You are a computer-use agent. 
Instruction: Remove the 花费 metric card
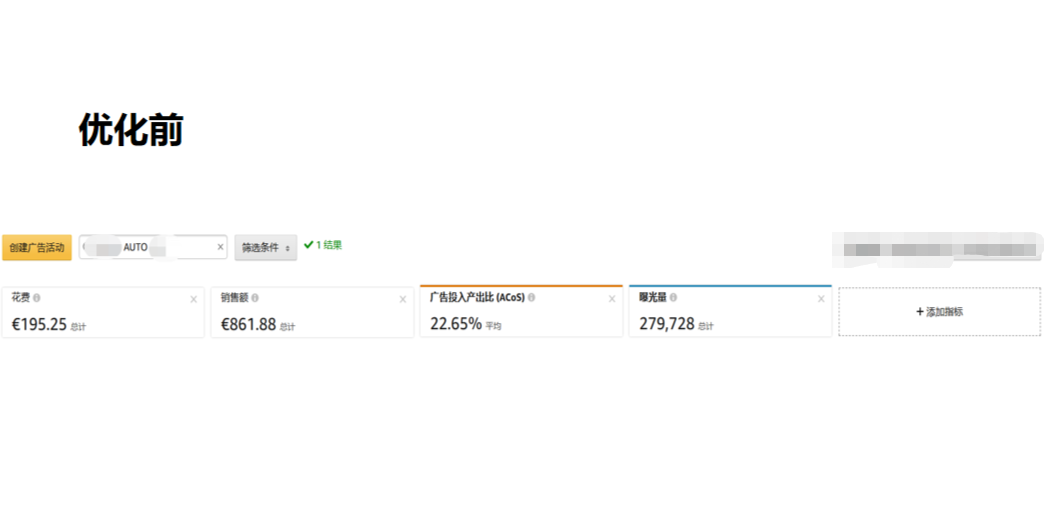point(194,299)
